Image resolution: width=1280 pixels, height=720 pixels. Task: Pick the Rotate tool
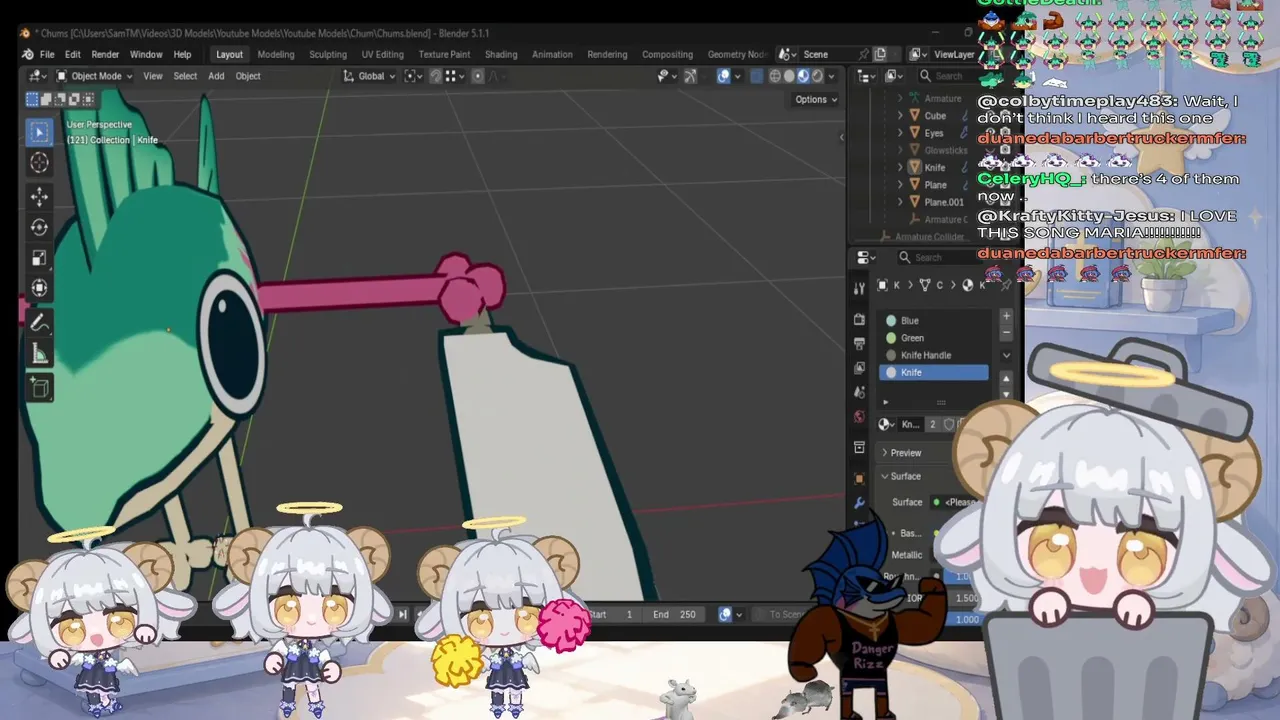pyautogui.click(x=40, y=227)
